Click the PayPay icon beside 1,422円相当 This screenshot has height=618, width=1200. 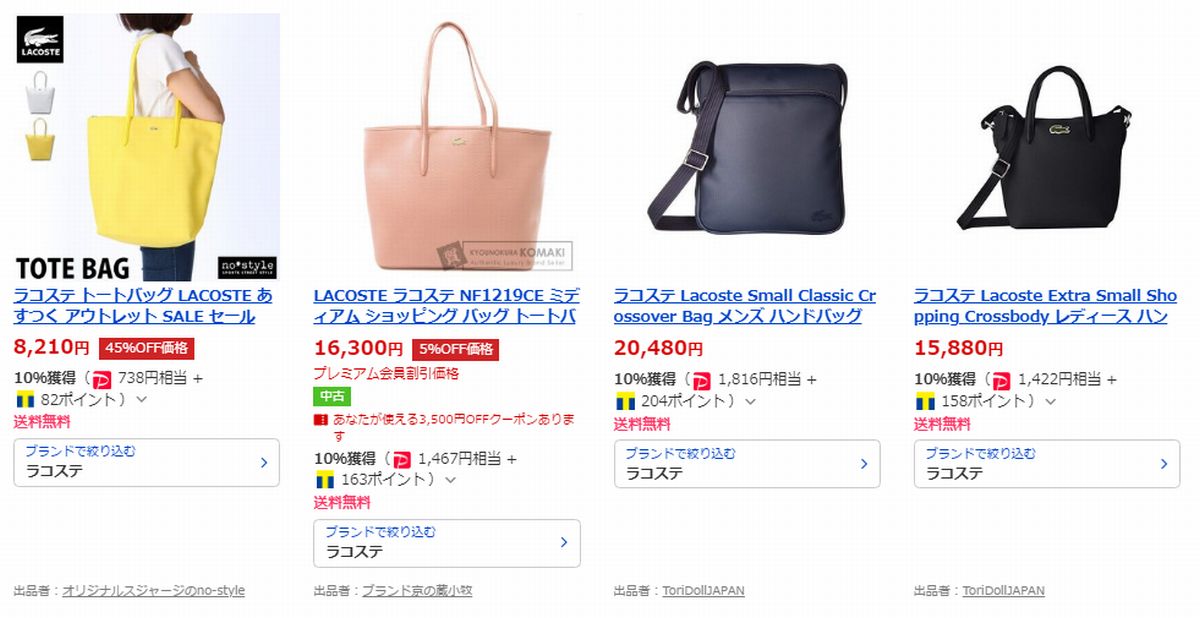click(x=1002, y=380)
